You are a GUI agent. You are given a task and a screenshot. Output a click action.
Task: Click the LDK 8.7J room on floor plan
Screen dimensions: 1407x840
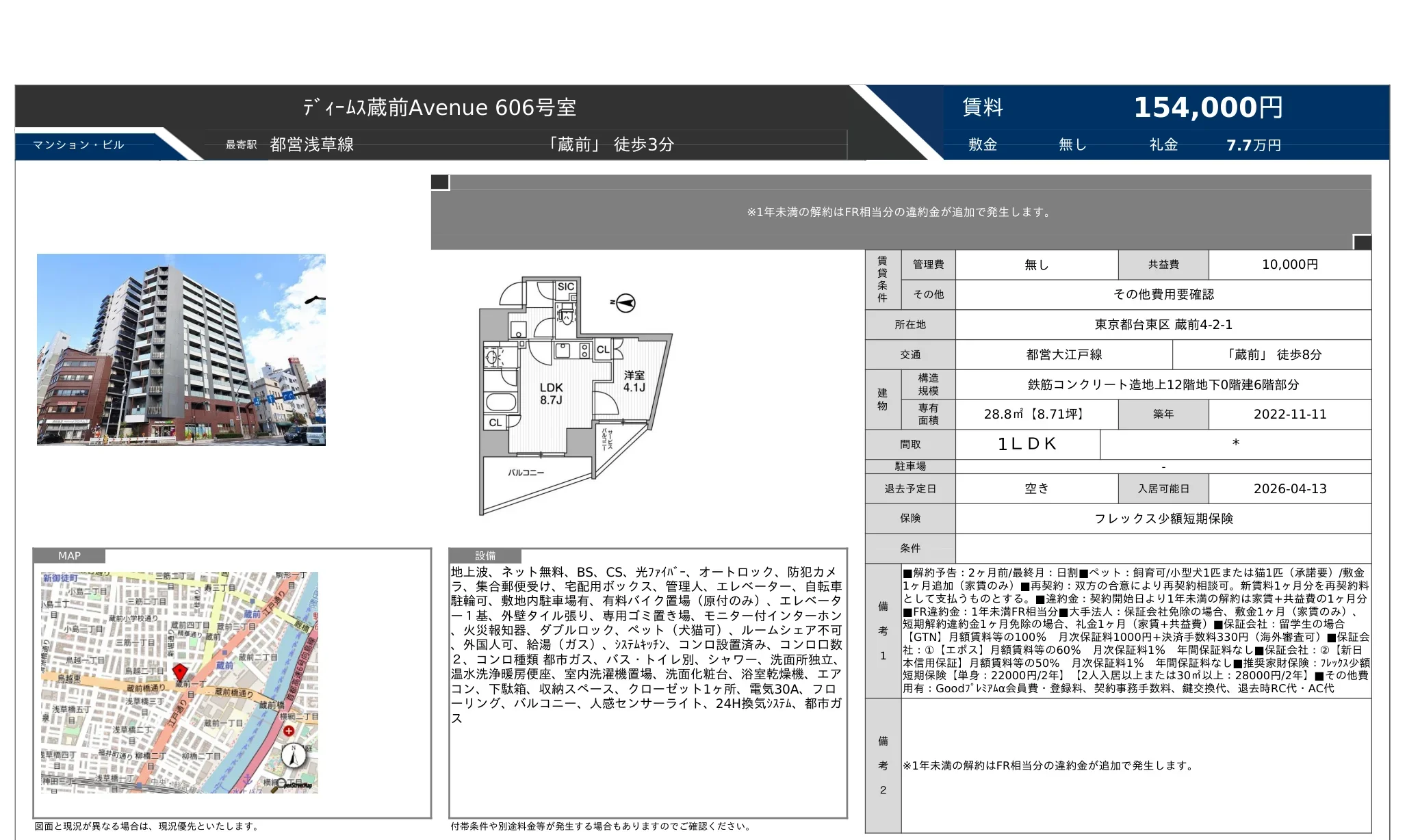[551, 393]
